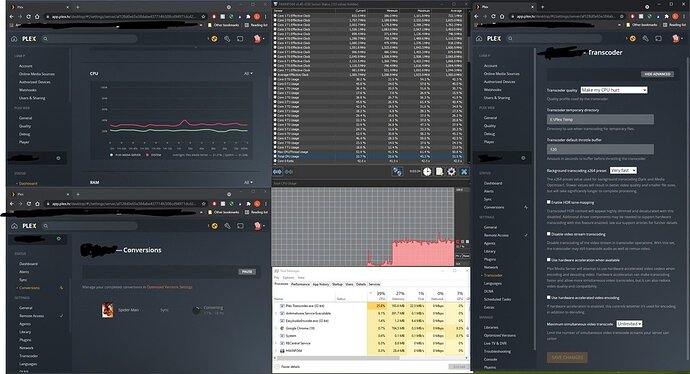690x374 pixels.
Task: Toggle Disable video stream transcoding checkbox
Action: pyautogui.click(x=549, y=234)
